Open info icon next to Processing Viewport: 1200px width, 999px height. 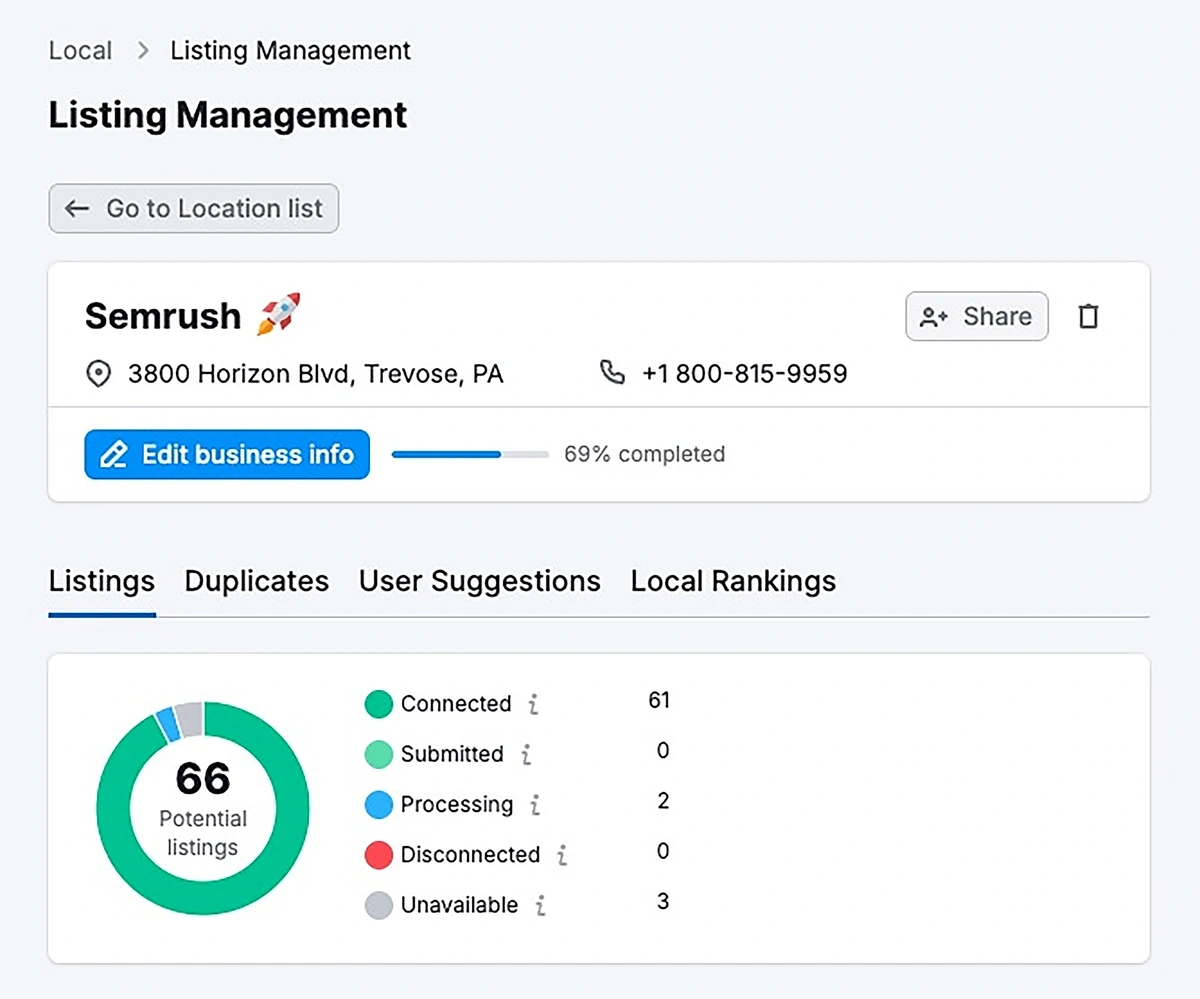(535, 805)
